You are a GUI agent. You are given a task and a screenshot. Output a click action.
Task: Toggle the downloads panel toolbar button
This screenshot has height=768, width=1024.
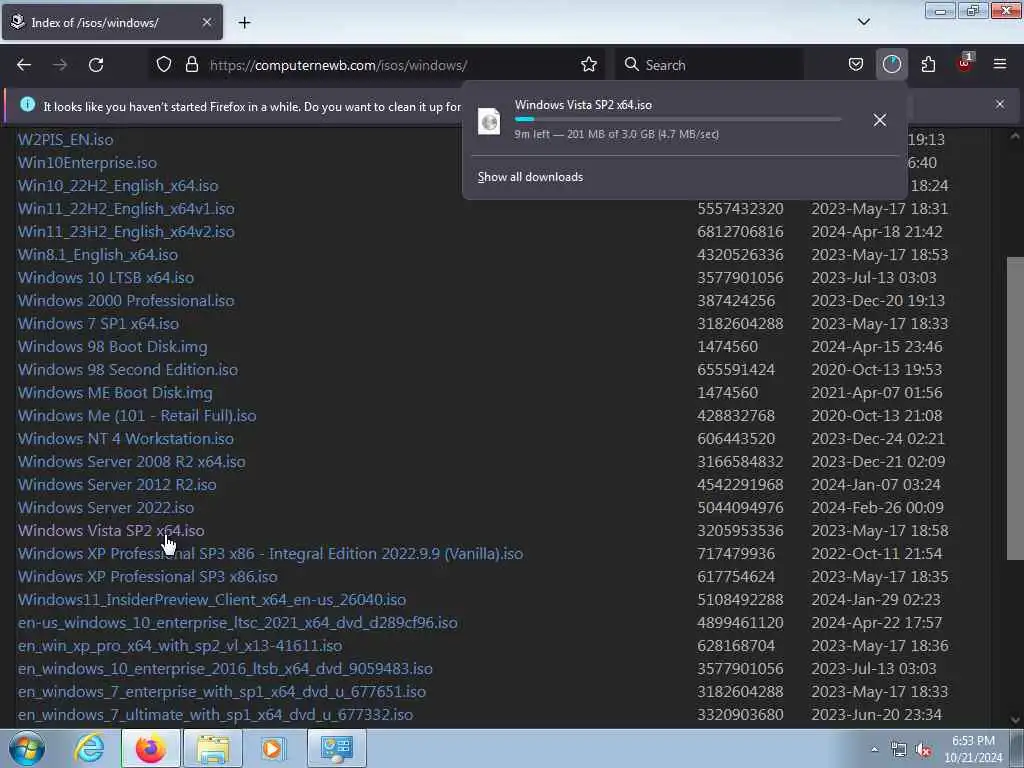click(891, 65)
